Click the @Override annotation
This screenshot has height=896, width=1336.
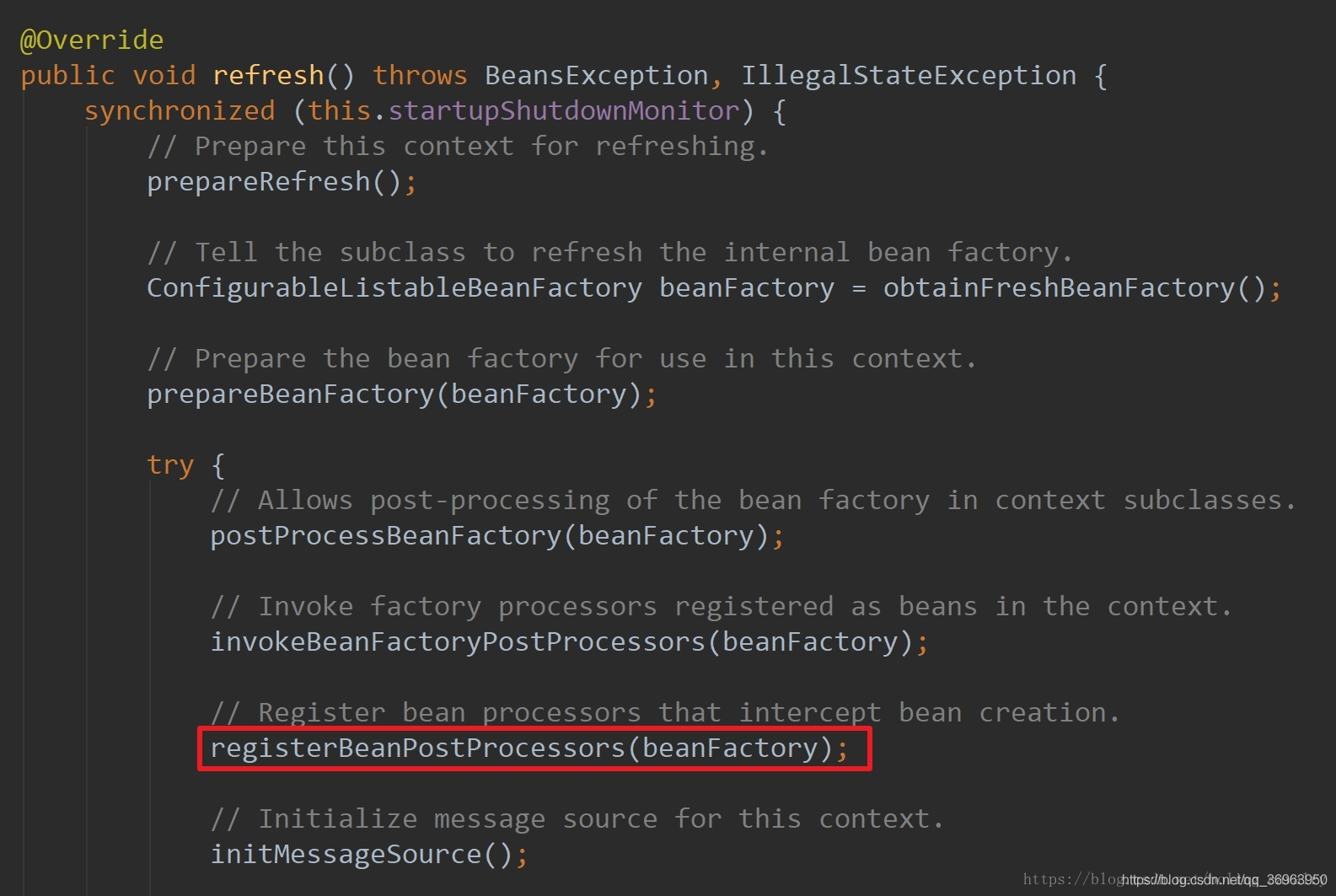point(92,40)
